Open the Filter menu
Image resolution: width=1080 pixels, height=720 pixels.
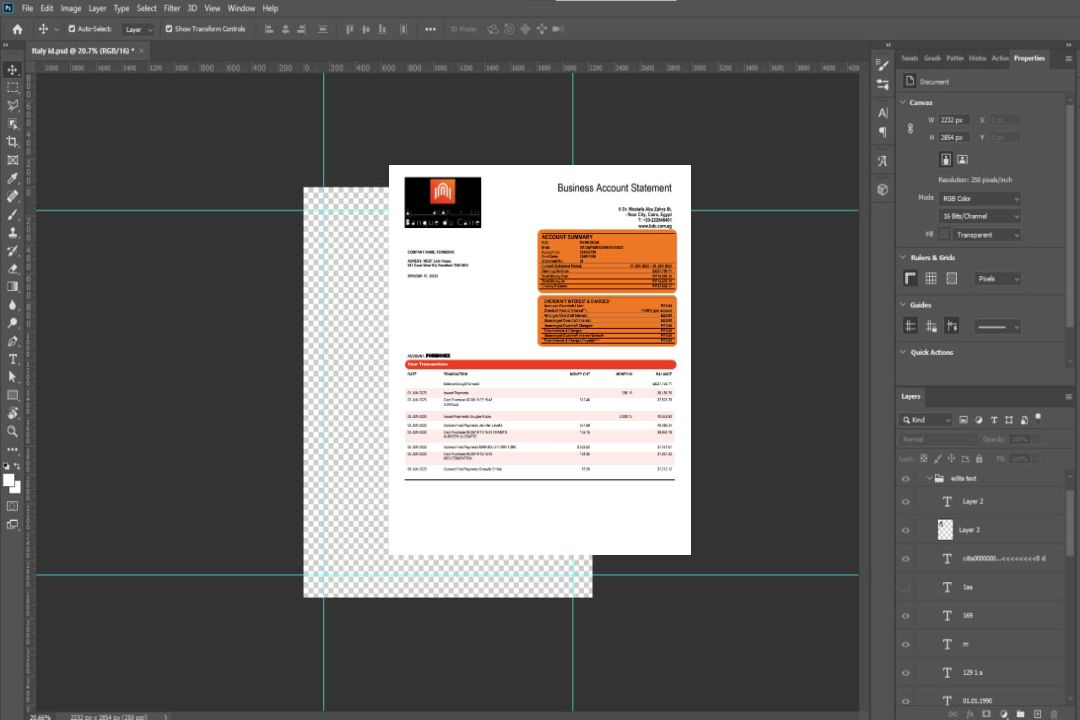pyautogui.click(x=172, y=8)
